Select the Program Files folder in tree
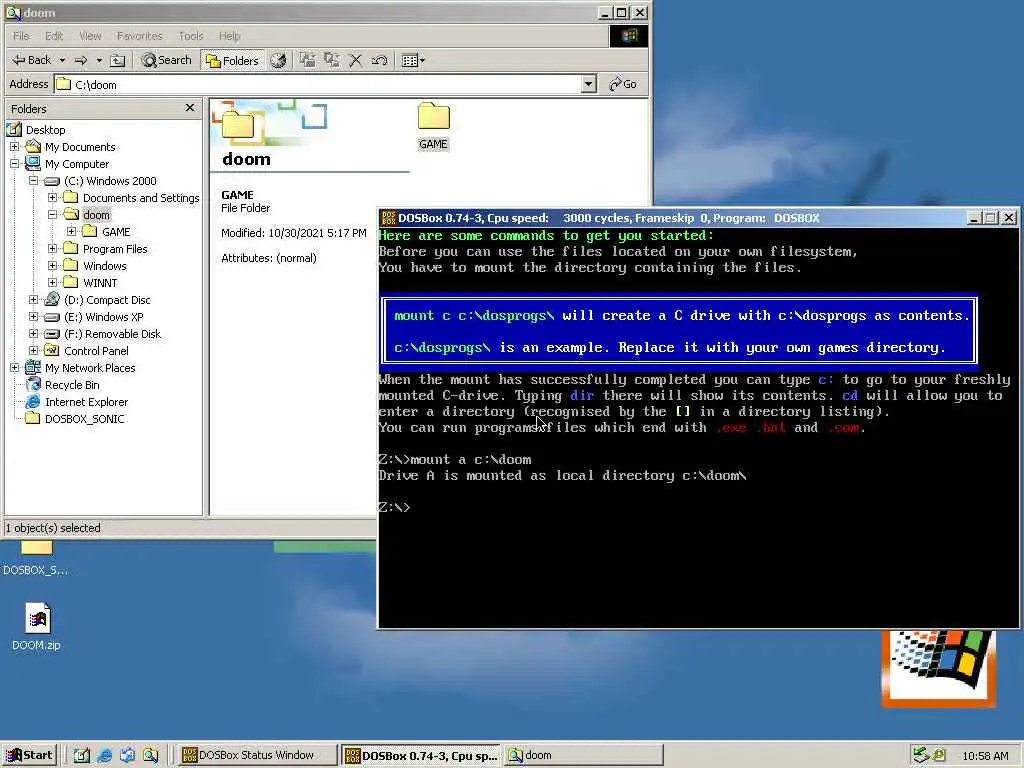Viewport: 1024px width, 768px height. pos(115,249)
